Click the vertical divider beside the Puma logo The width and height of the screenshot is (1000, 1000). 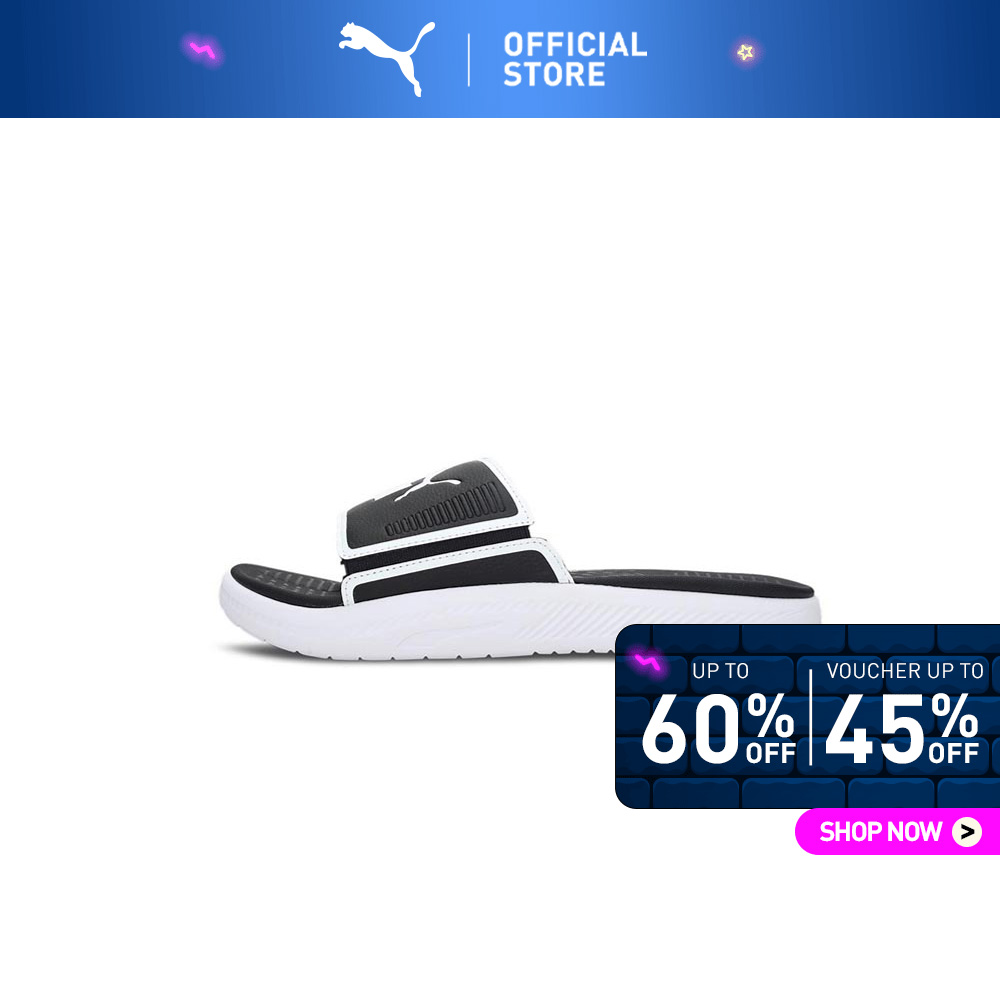point(469,60)
